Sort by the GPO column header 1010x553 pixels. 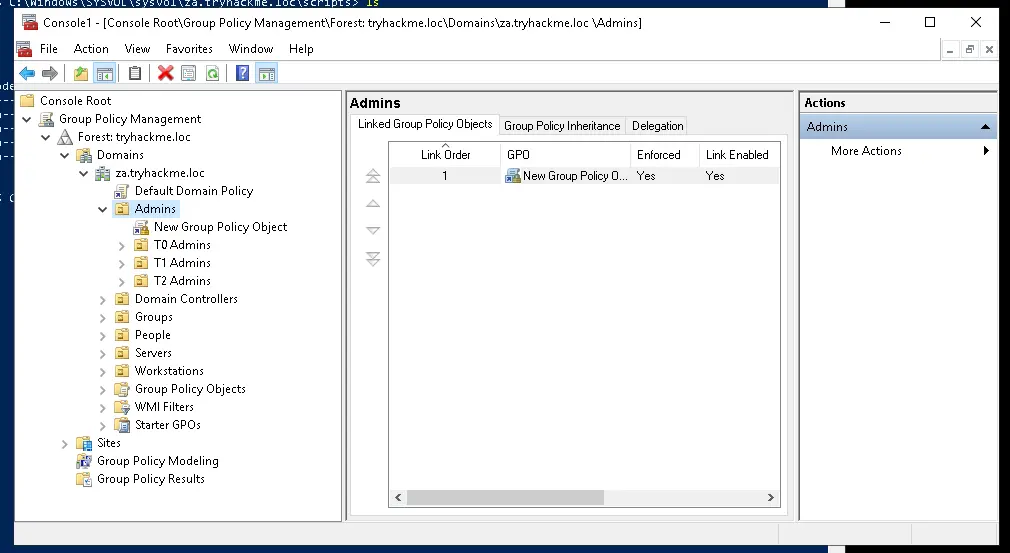pos(566,155)
